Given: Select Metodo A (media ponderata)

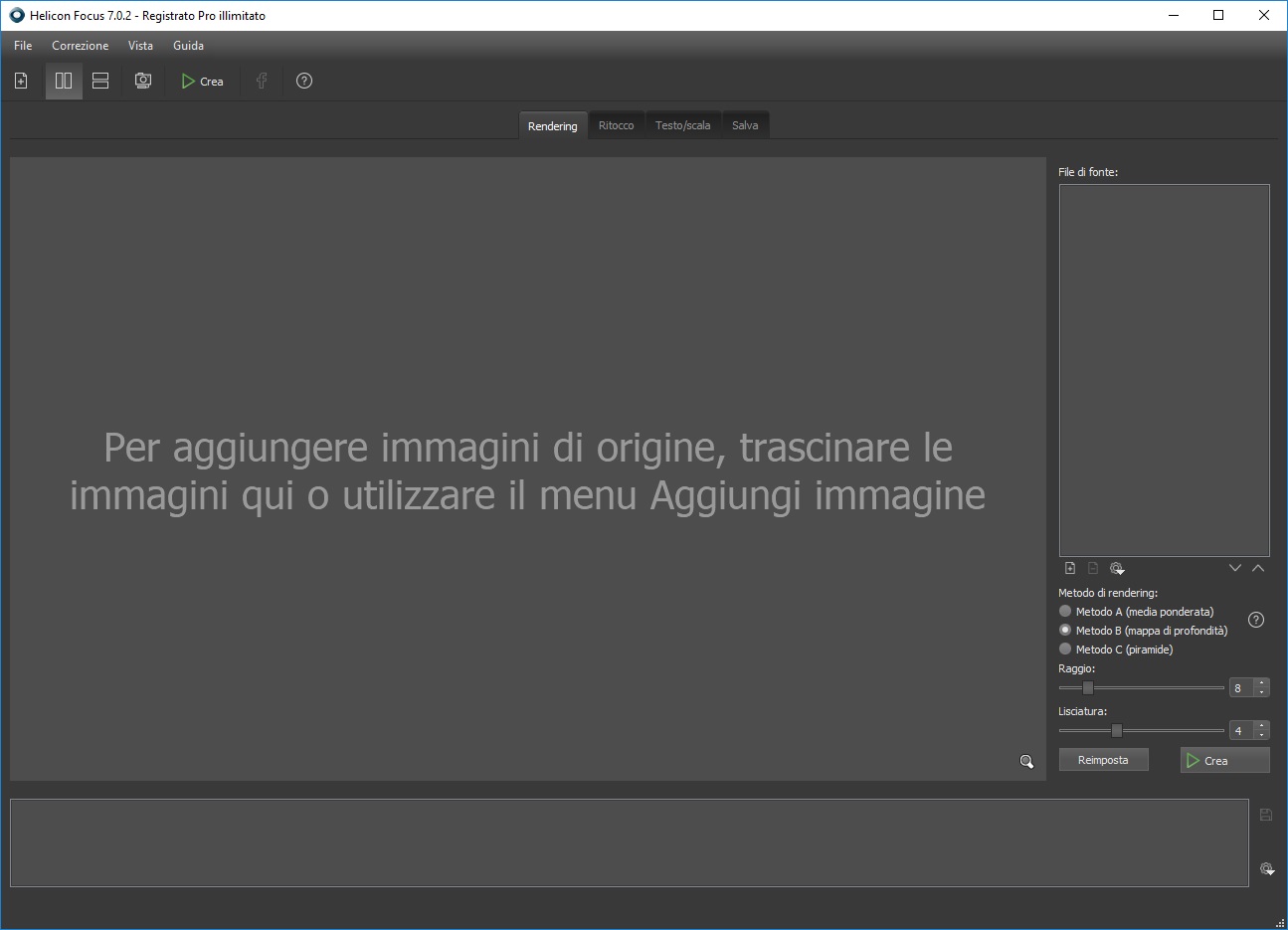Looking at the screenshot, I should tap(1137, 612).
